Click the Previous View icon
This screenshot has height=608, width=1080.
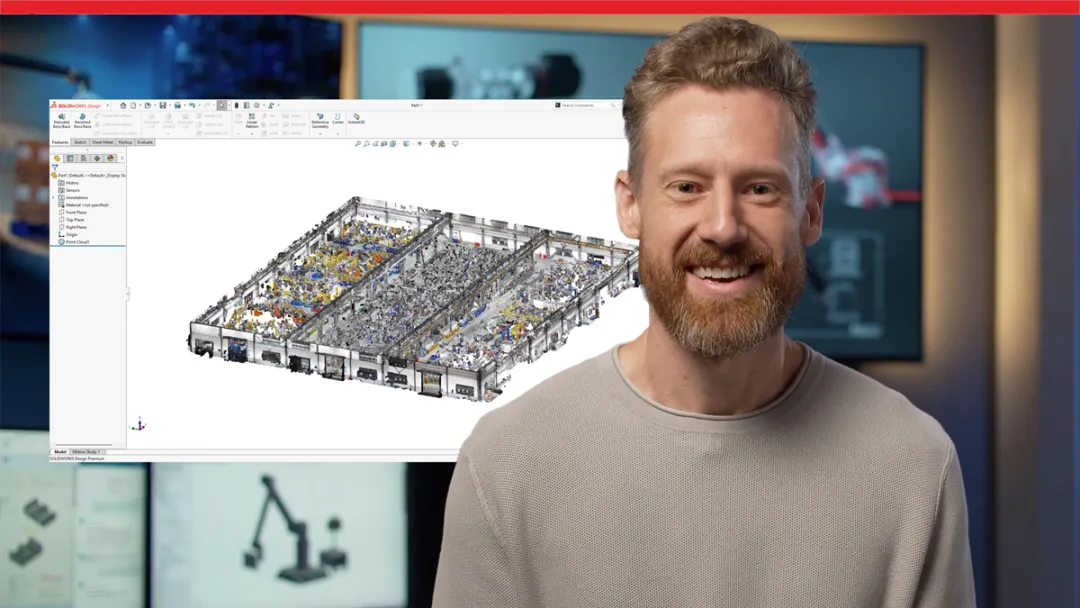(x=375, y=143)
